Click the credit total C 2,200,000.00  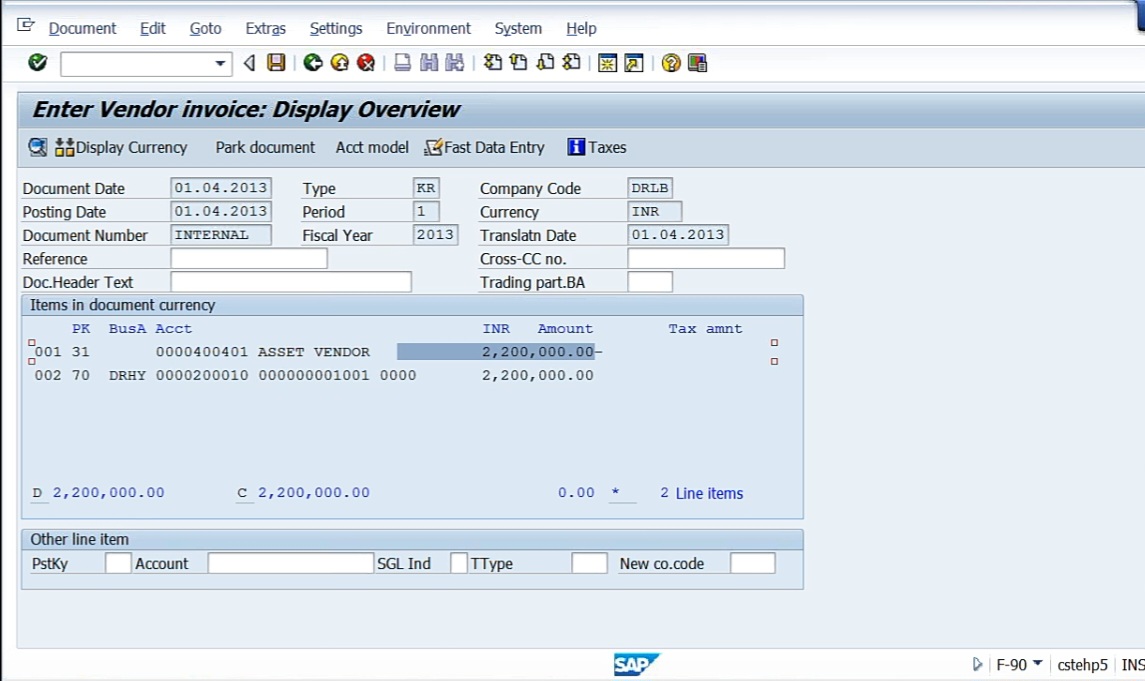click(304, 493)
